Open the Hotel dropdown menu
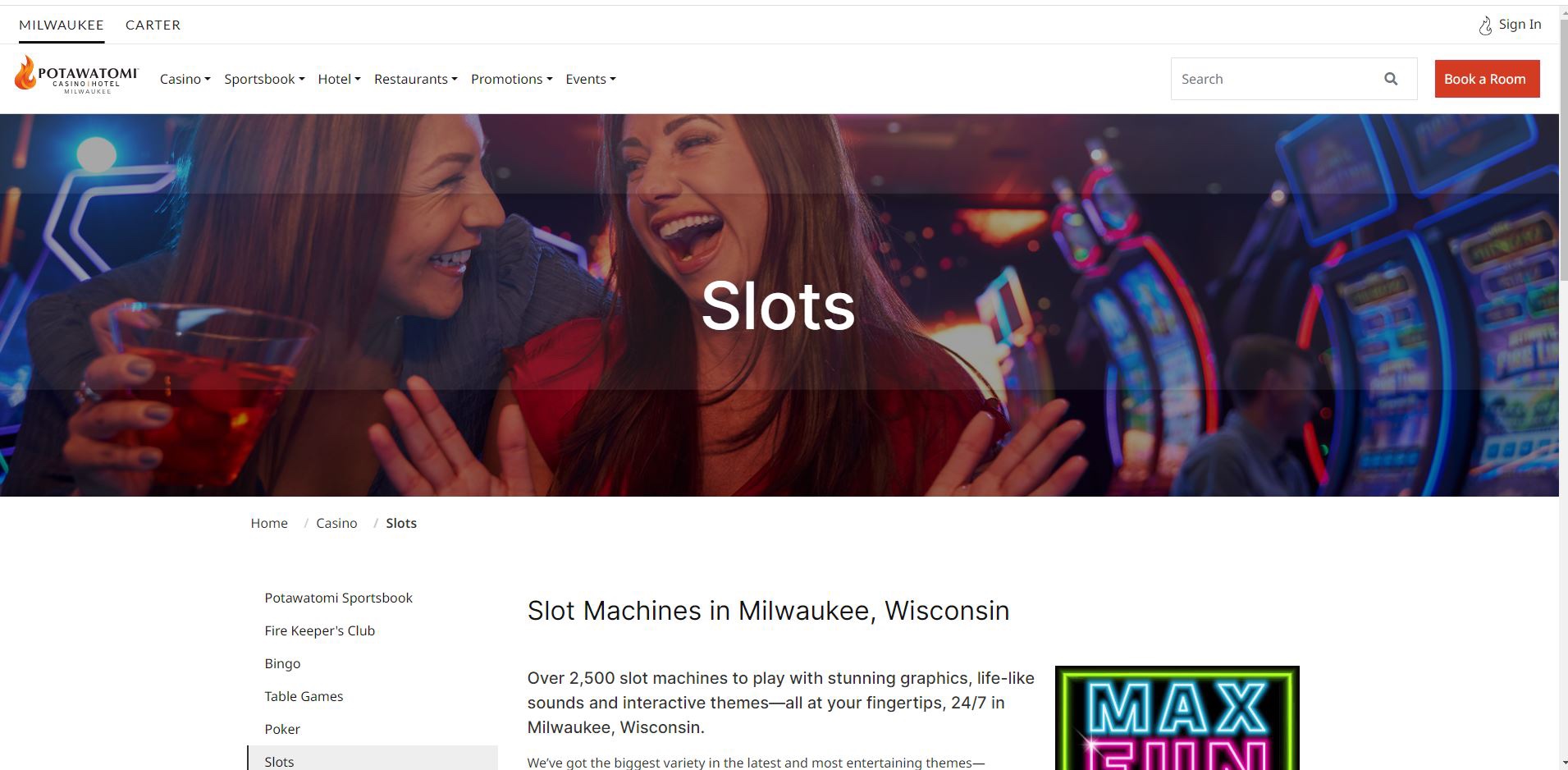The height and width of the screenshot is (770, 1568). pyautogui.click(x=339, y=79)
